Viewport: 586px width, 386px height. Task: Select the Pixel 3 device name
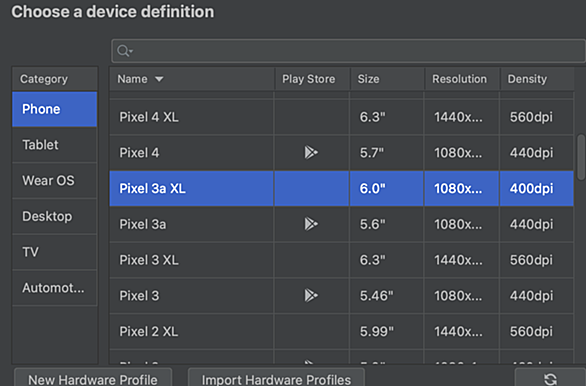[139, 296]
